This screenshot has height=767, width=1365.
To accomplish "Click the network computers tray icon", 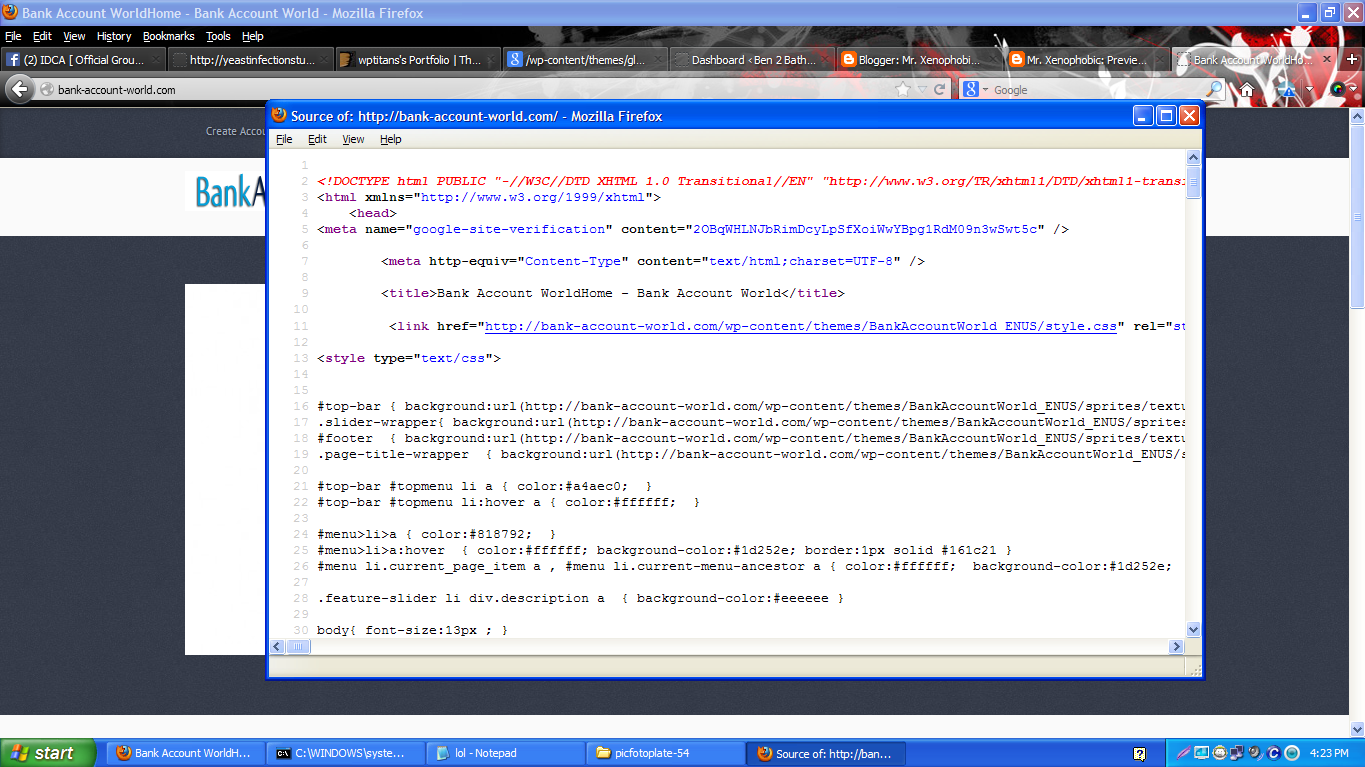I will point(1237,753).
